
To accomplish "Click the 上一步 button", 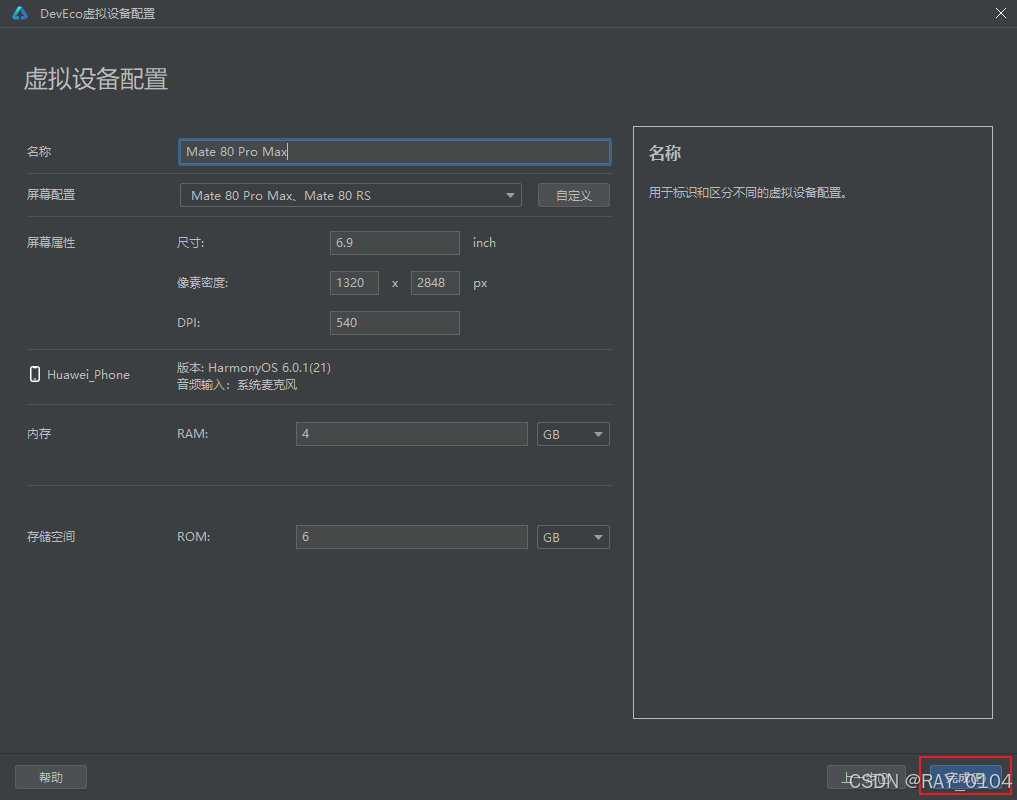I will coord(866,777).
